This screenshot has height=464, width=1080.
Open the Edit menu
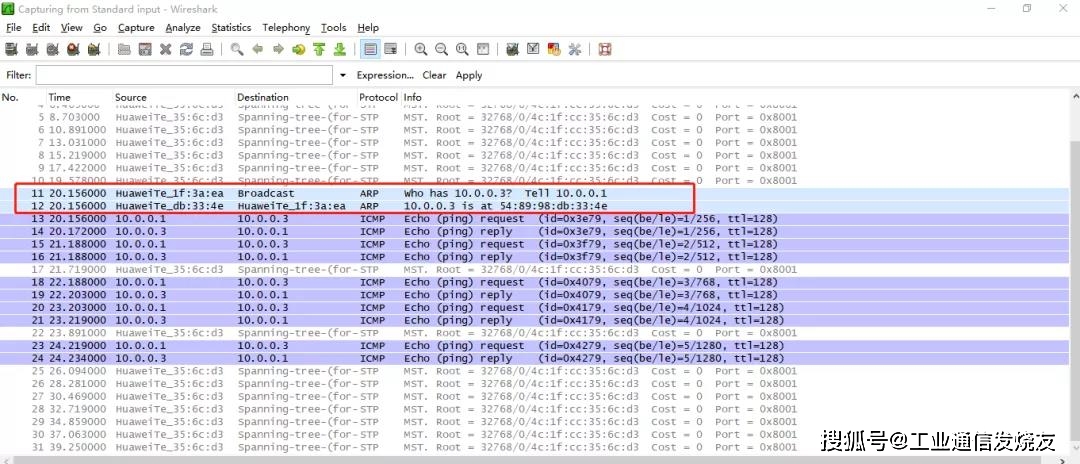[41, 28]
